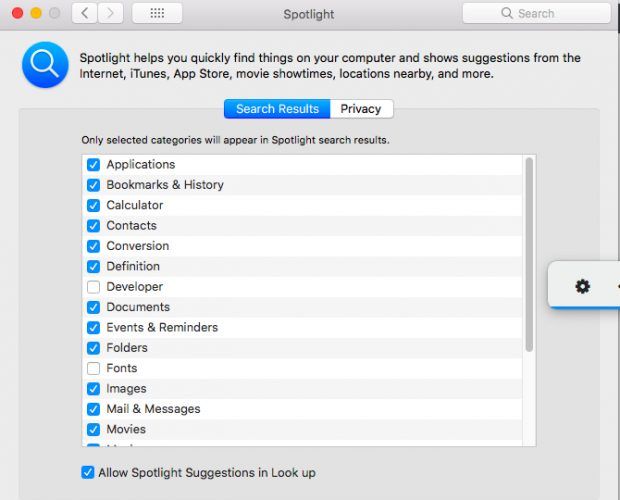Uncheck the Applications category
620x500 pixels.
(93, 164)
